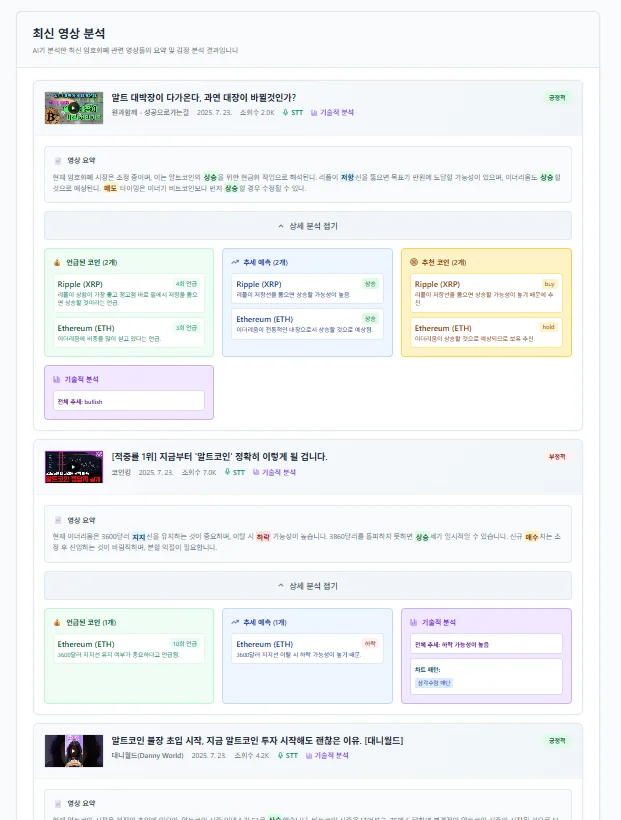Select Ripple (XRP) in 추세 예측 panel
This screenshot has width=621, height=820.
[308, 288]
